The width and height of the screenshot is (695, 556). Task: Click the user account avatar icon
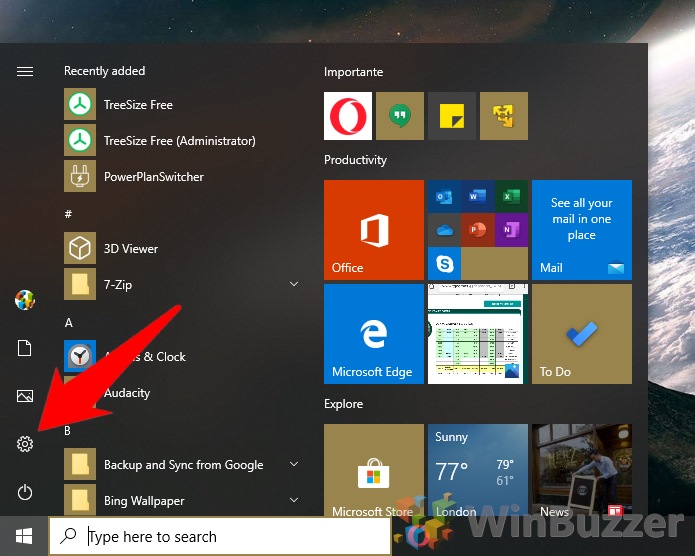pos(25,300)
